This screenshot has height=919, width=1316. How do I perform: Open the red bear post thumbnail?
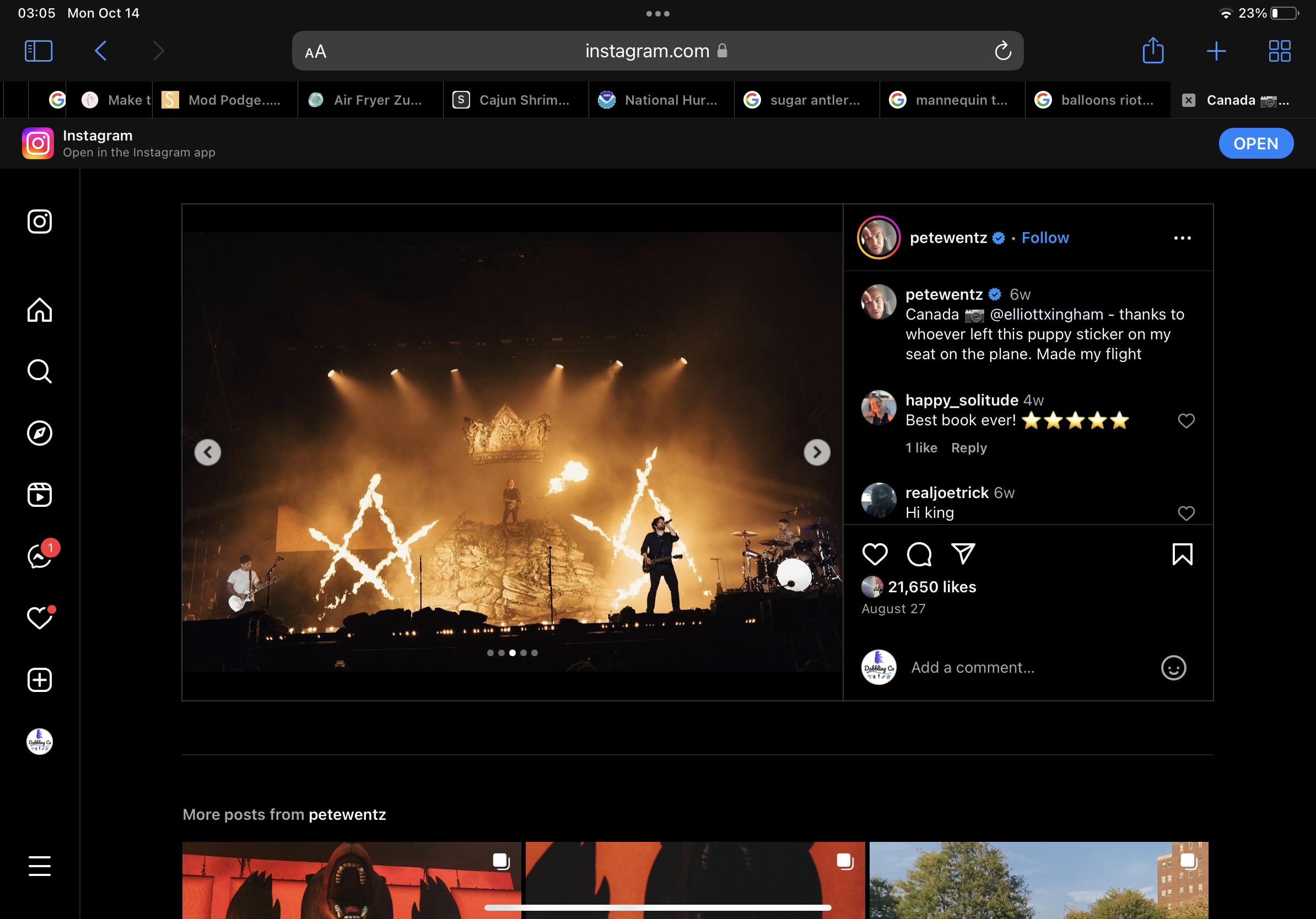352,880
